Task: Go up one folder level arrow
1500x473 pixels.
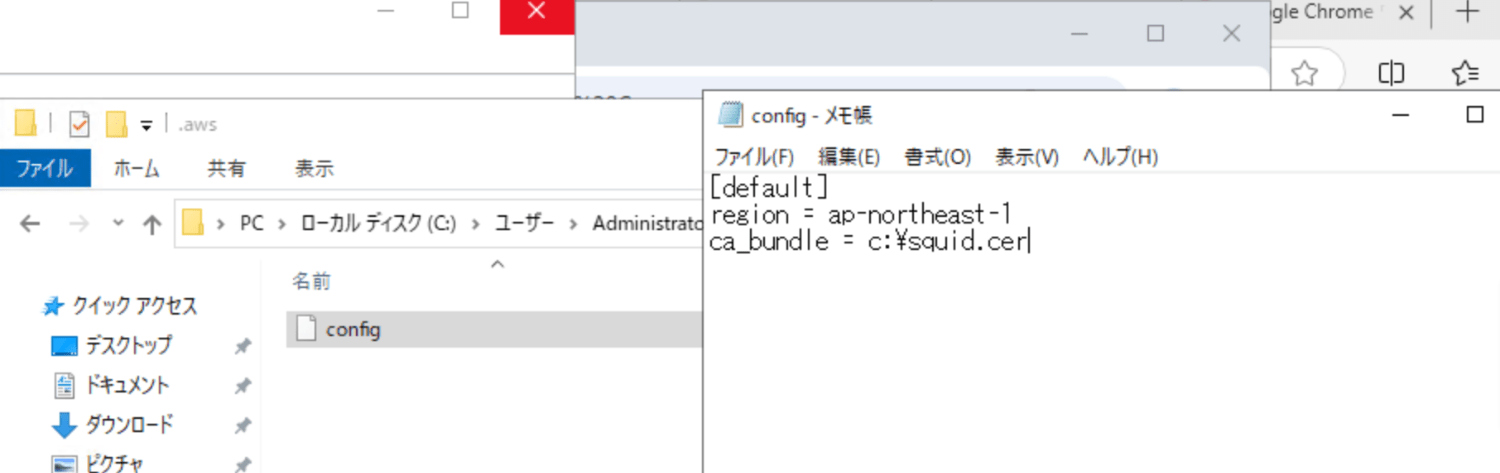Action: 152,223
